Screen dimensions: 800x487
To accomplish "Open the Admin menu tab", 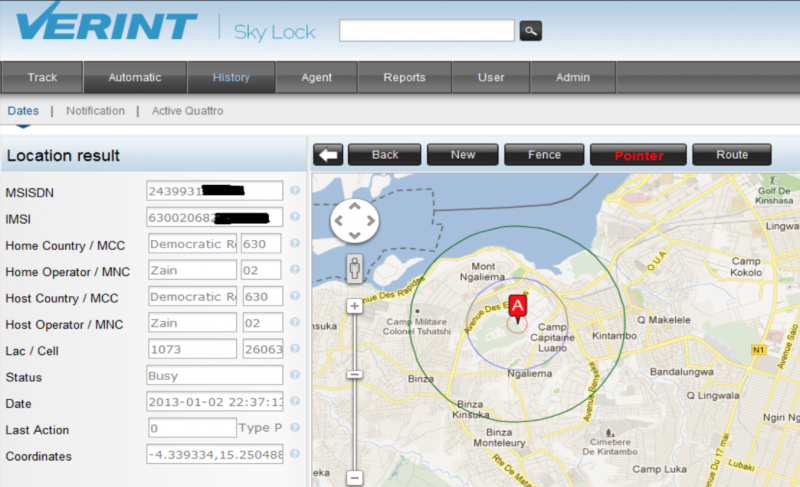I will (573, 78).
